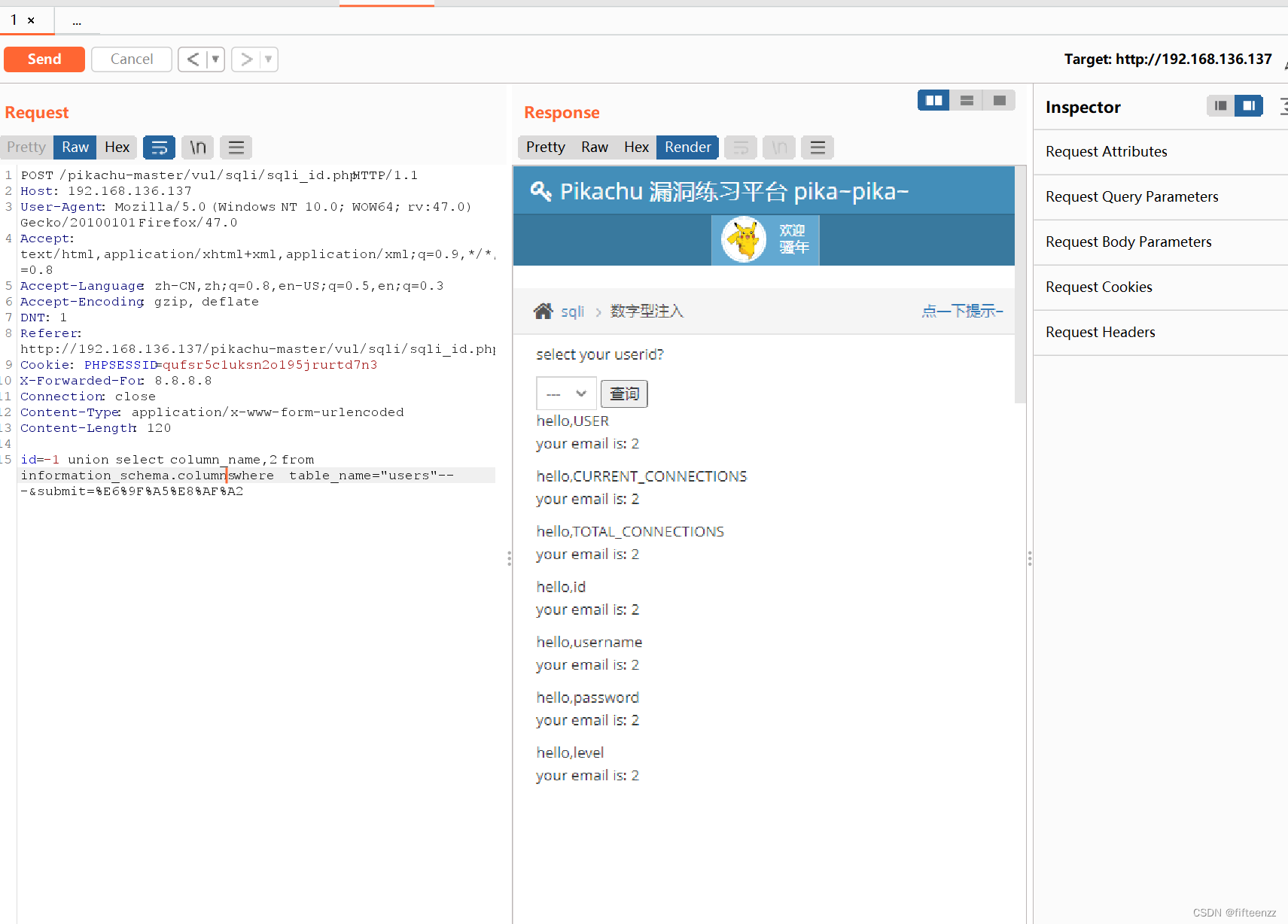Toggle non-printable characters in Response pane
The height and width of the screenshot is (924, 1288).
[x=779, y=147]
